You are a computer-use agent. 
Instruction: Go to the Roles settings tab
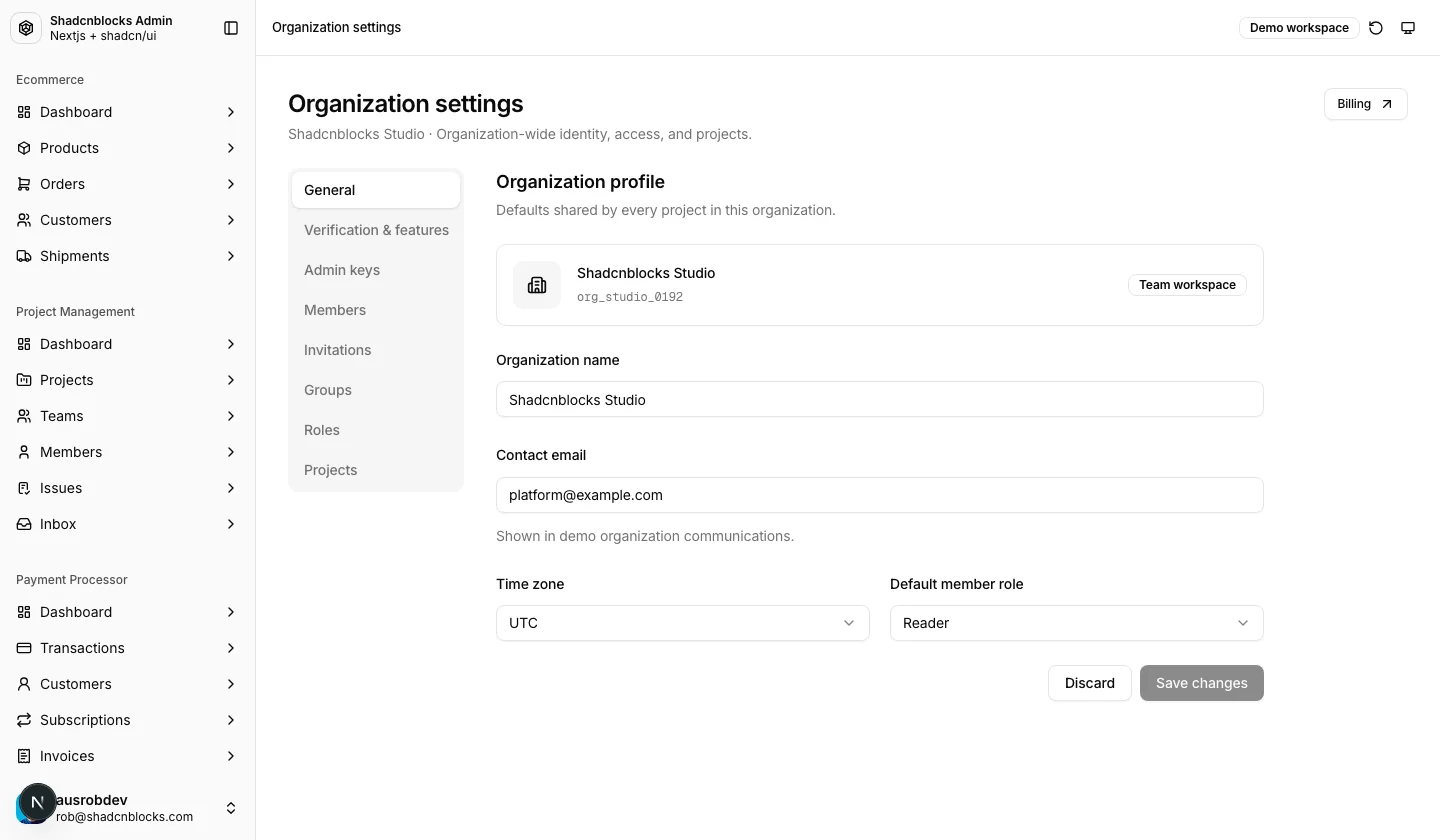pyautogui.click(x=376, y=430)
